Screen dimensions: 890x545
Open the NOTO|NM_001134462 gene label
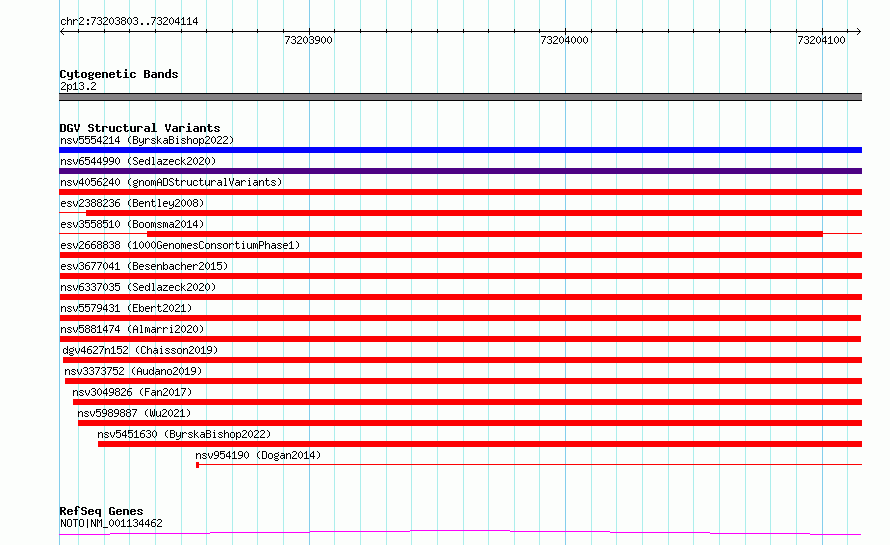coord(111,523)
